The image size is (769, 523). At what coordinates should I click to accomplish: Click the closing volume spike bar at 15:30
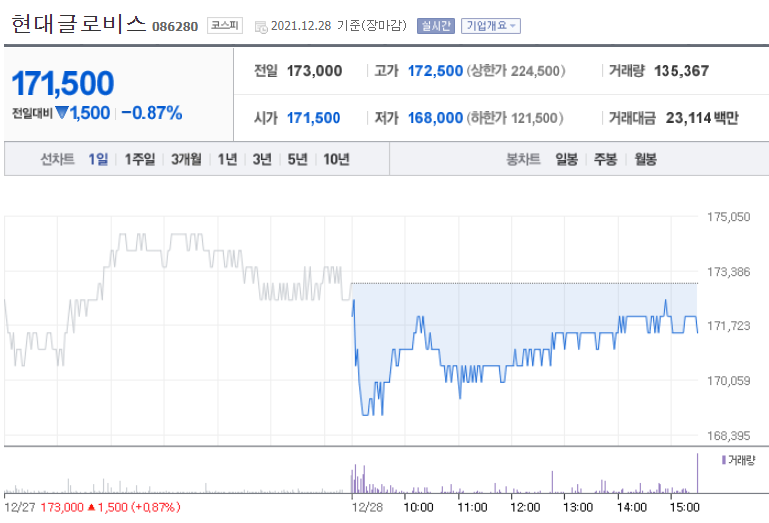click(697, 473)
